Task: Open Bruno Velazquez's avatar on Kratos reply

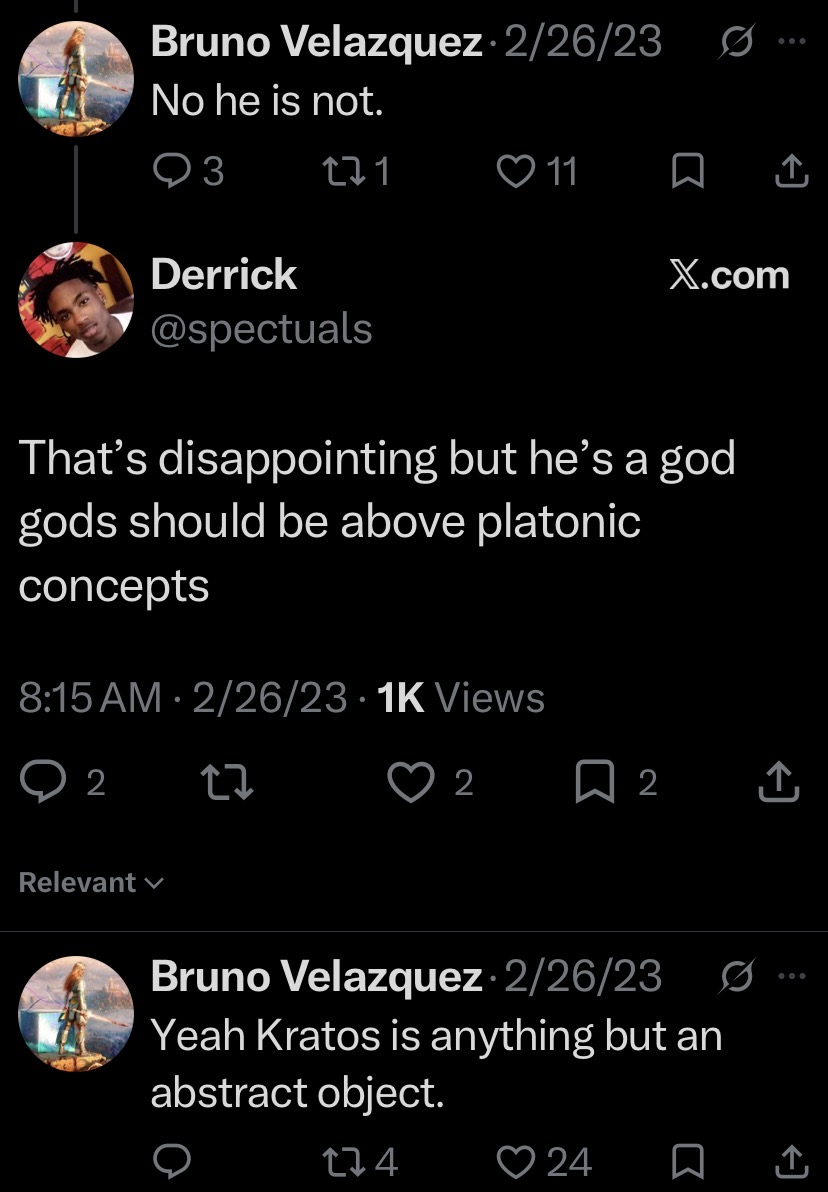Action: (75, 1013)
